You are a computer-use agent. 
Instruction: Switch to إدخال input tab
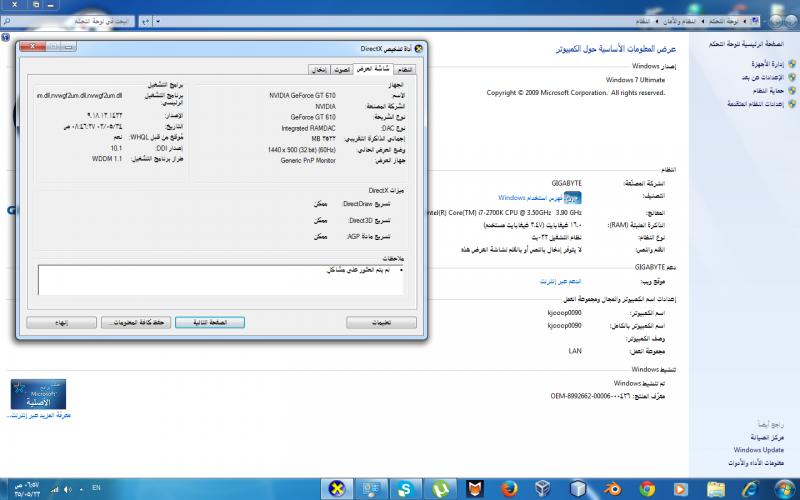[x=319, y=69]
